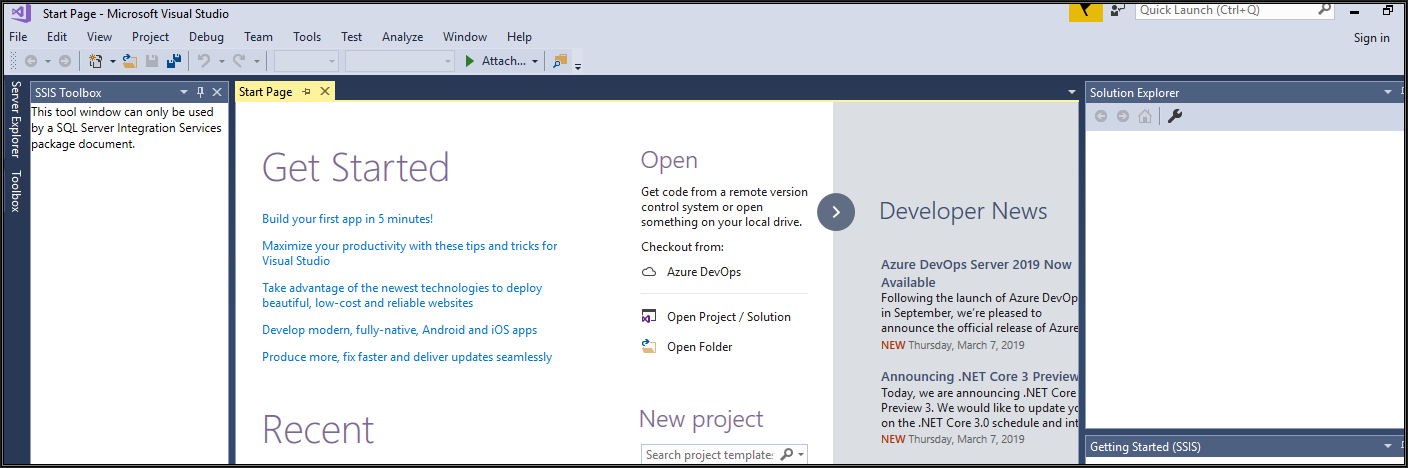Viewport: 1408px width, 468px height.
Task: Click the Open Folder icon
Action: pos(649,347)
